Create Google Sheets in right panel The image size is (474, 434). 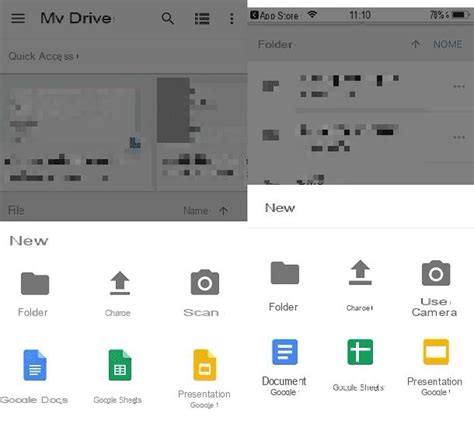point(359,365)
